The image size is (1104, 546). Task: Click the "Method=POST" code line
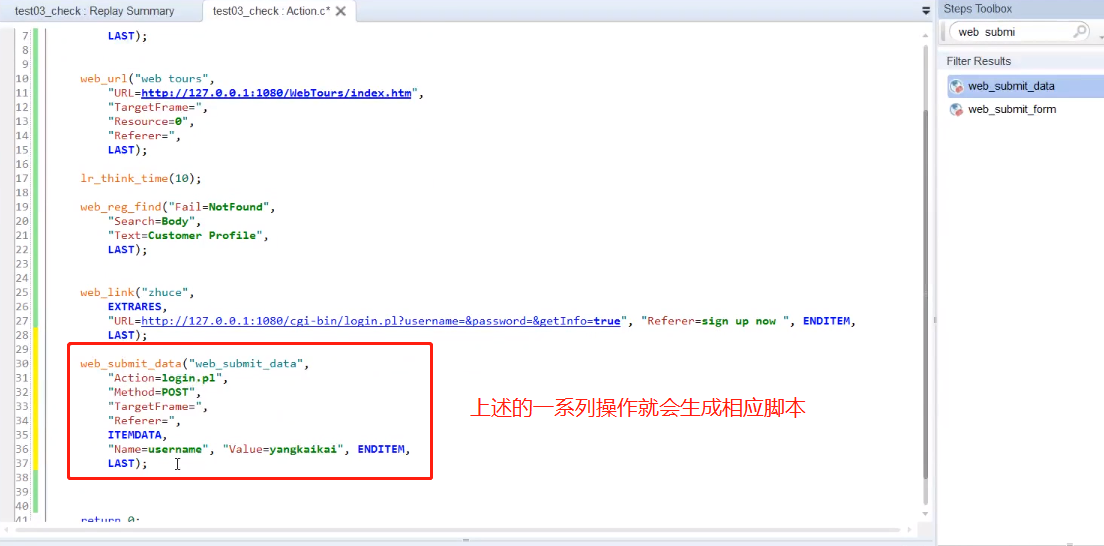153,392
